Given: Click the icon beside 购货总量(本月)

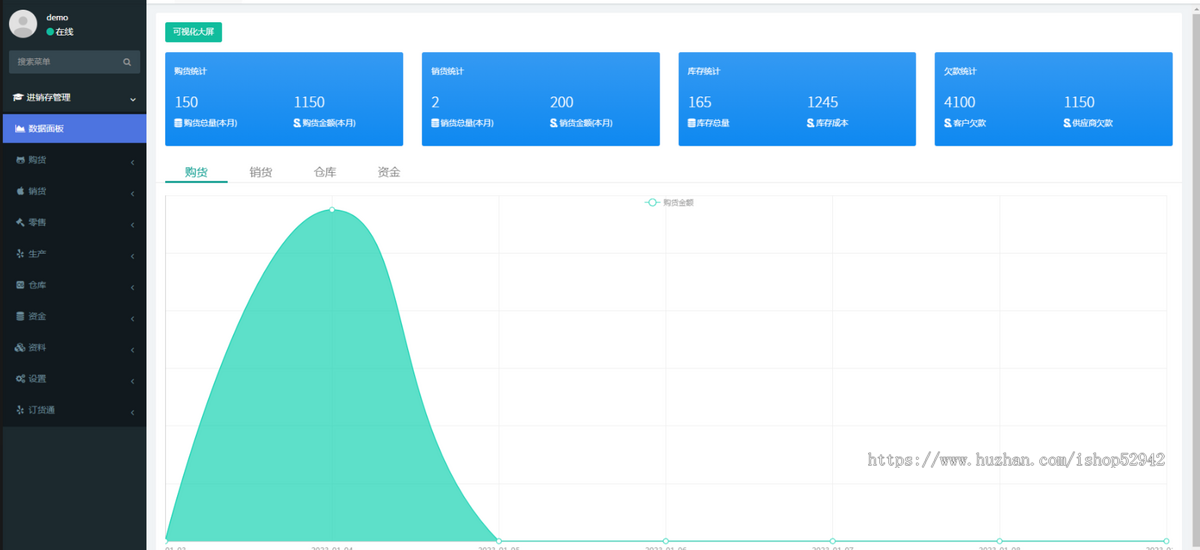Looking at the screenshot, I should click(x=178, y=123).
